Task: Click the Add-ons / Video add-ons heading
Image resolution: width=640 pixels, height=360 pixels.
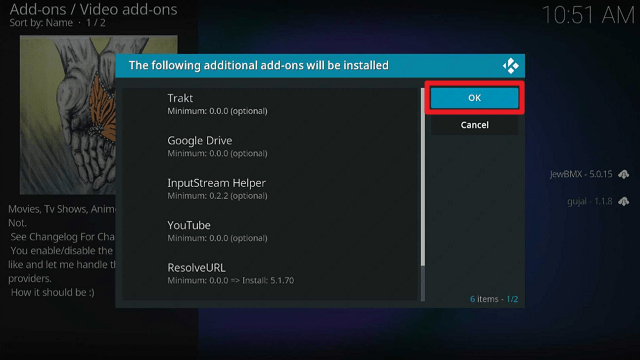Action: tap(93, 9)
